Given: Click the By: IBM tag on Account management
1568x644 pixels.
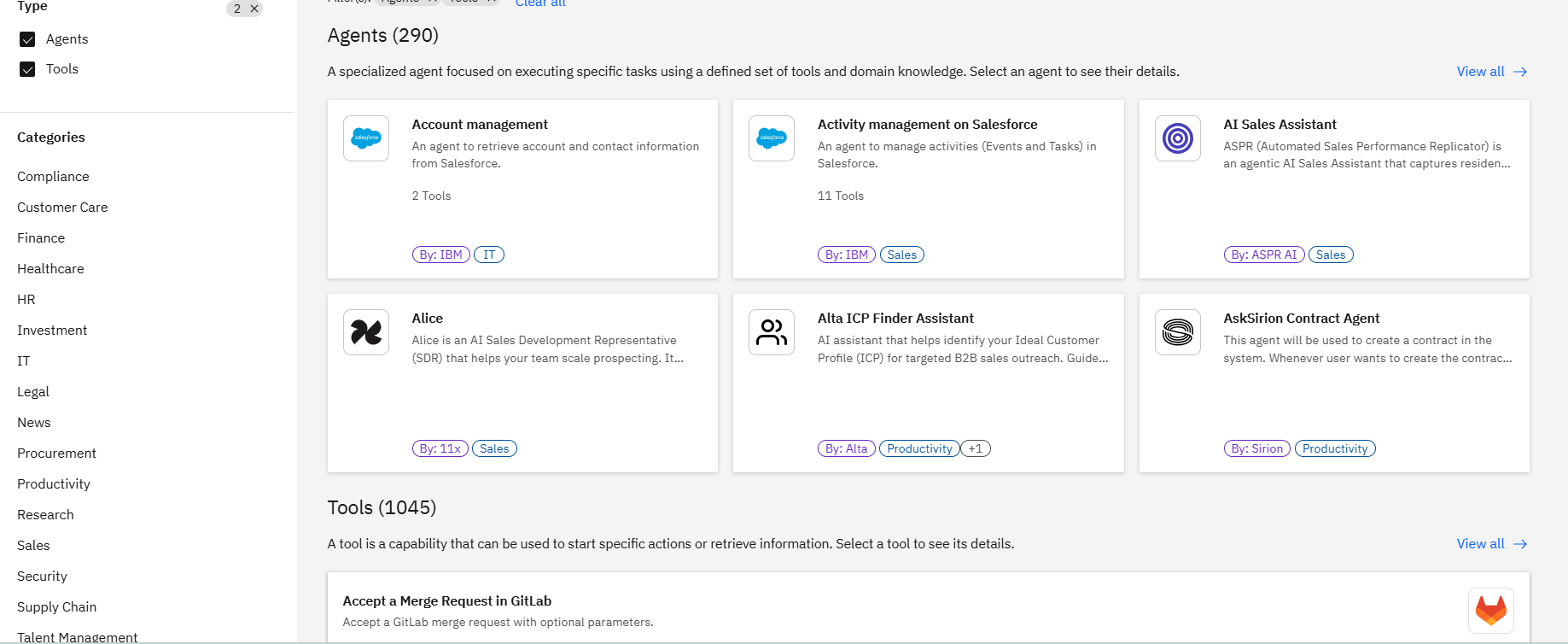Looking at the screenshot, I should tap(440, 255).
